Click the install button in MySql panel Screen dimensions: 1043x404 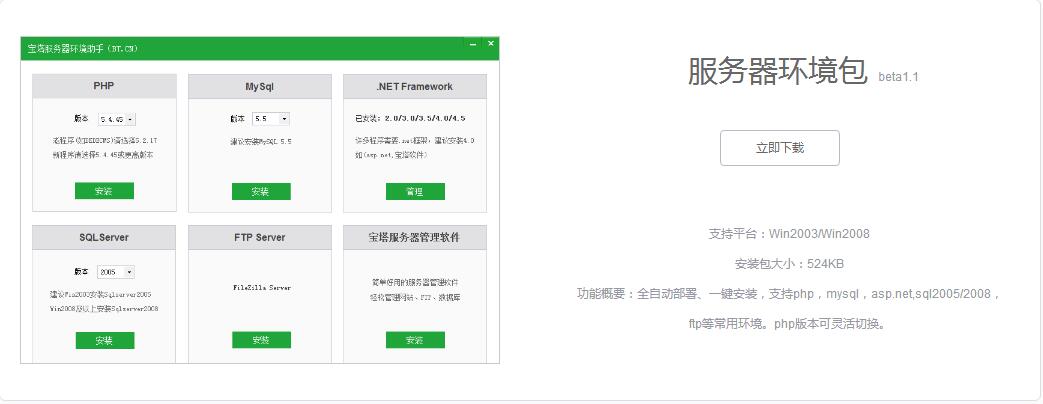point(260,191)
